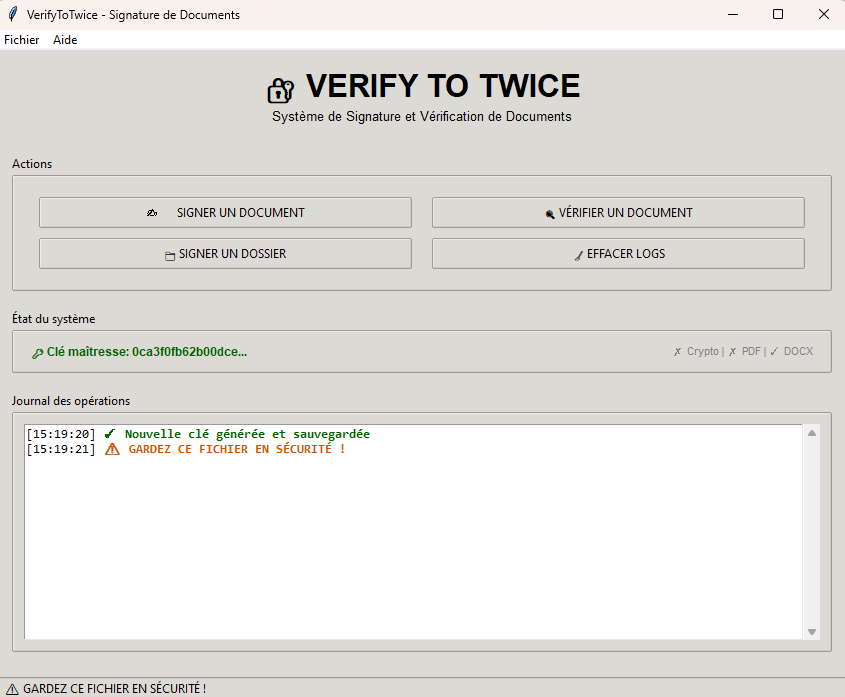845x697 pixels.
Task: Click the status bar message GARDEZ CE FICHIER
Action: (114, 689)
